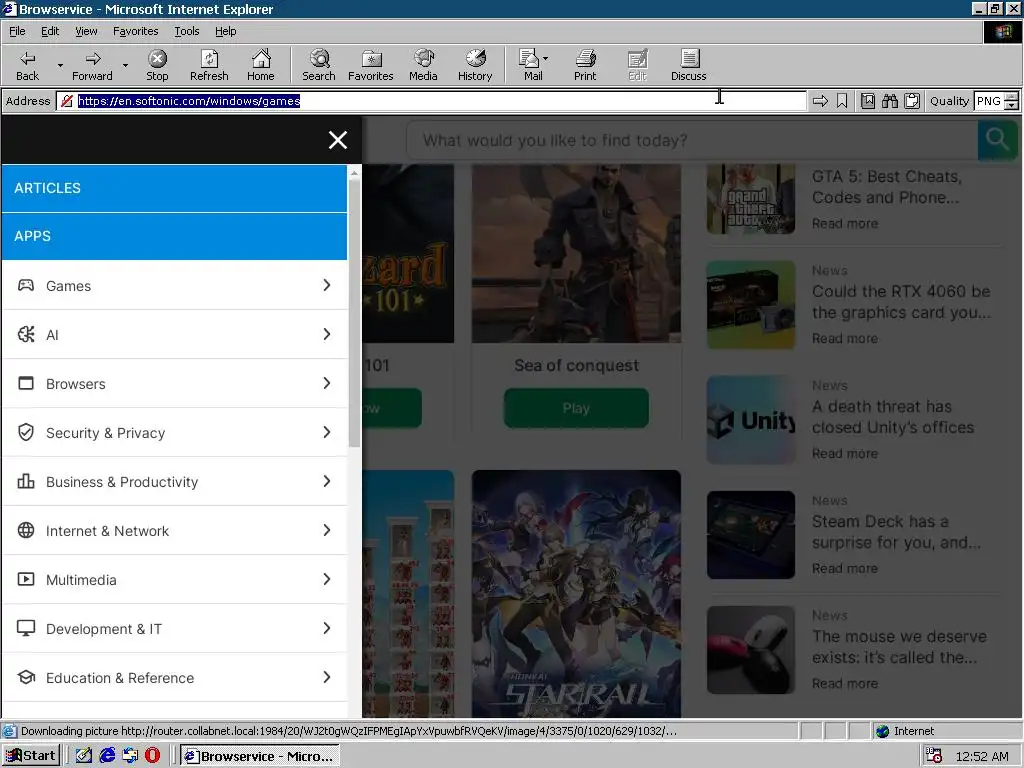Screen dimensions: 1024x768
Task: Click the green magnifier search button
Action: (997, 140)
